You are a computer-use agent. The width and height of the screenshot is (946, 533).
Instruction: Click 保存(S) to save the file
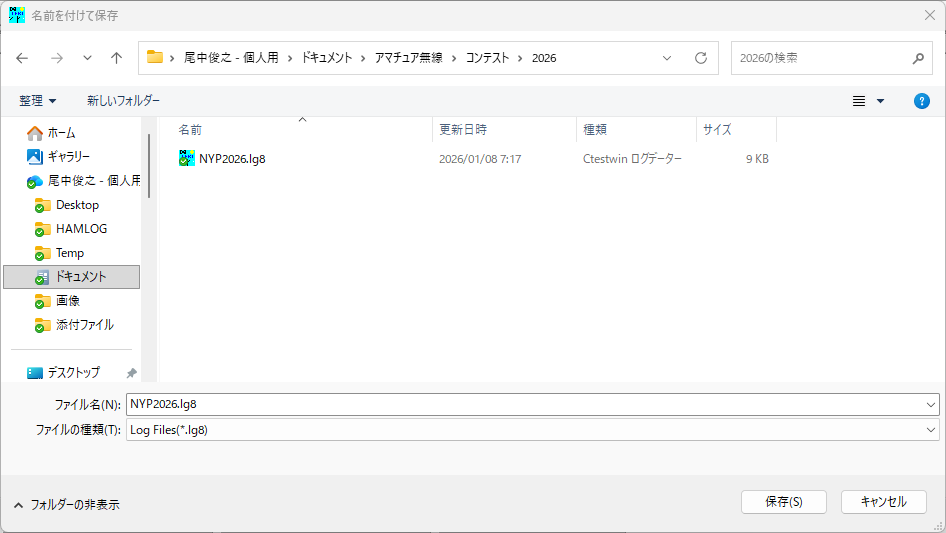tap(784, 502)
